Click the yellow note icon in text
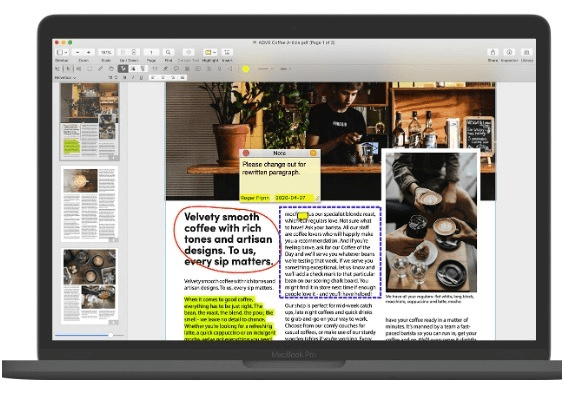 coord(303,216)
